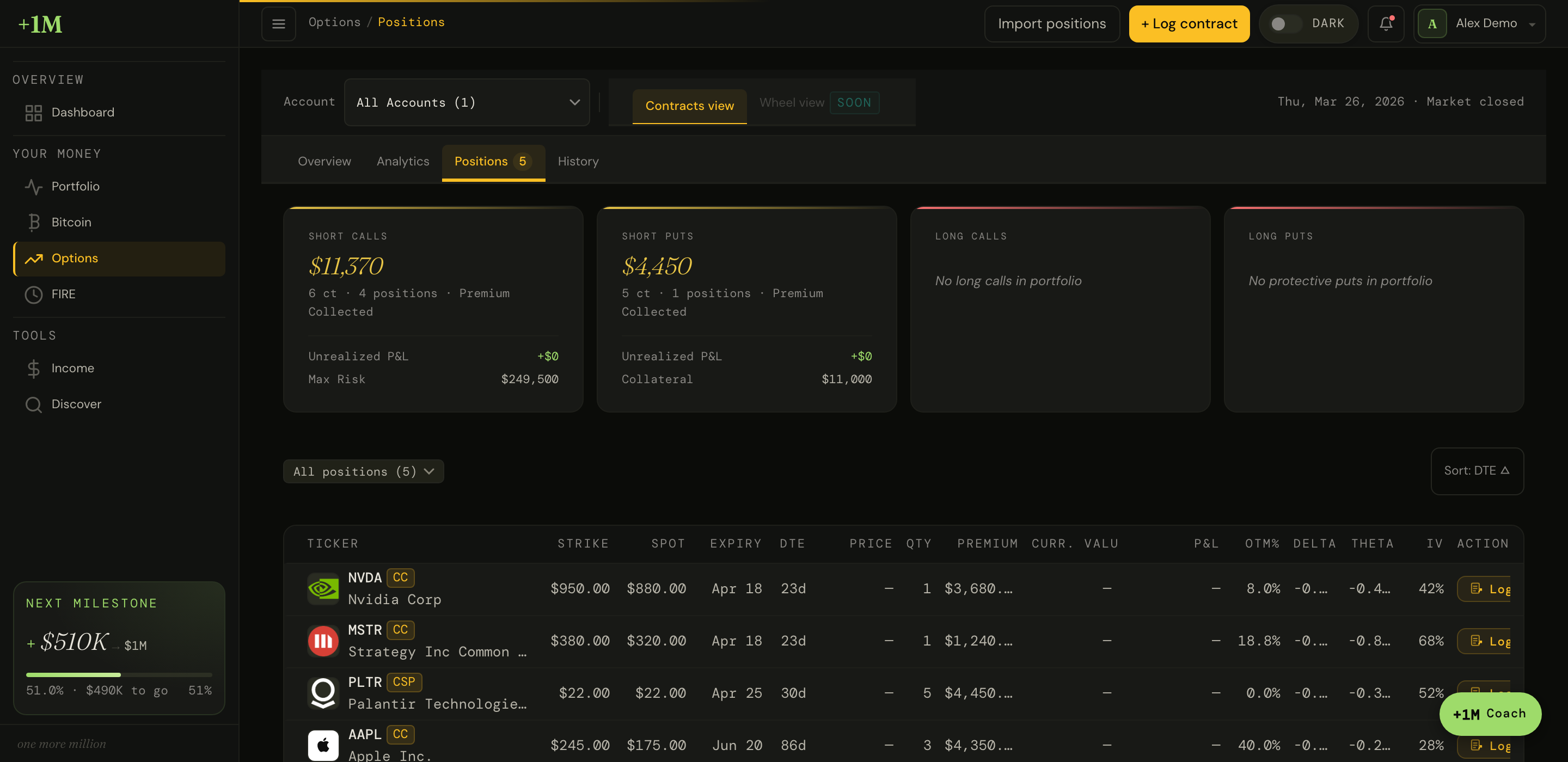Image resolution: width=1568 pixels, height=762 pixels.
Task: Click the Options trending arrow icon
Action: 33,259
